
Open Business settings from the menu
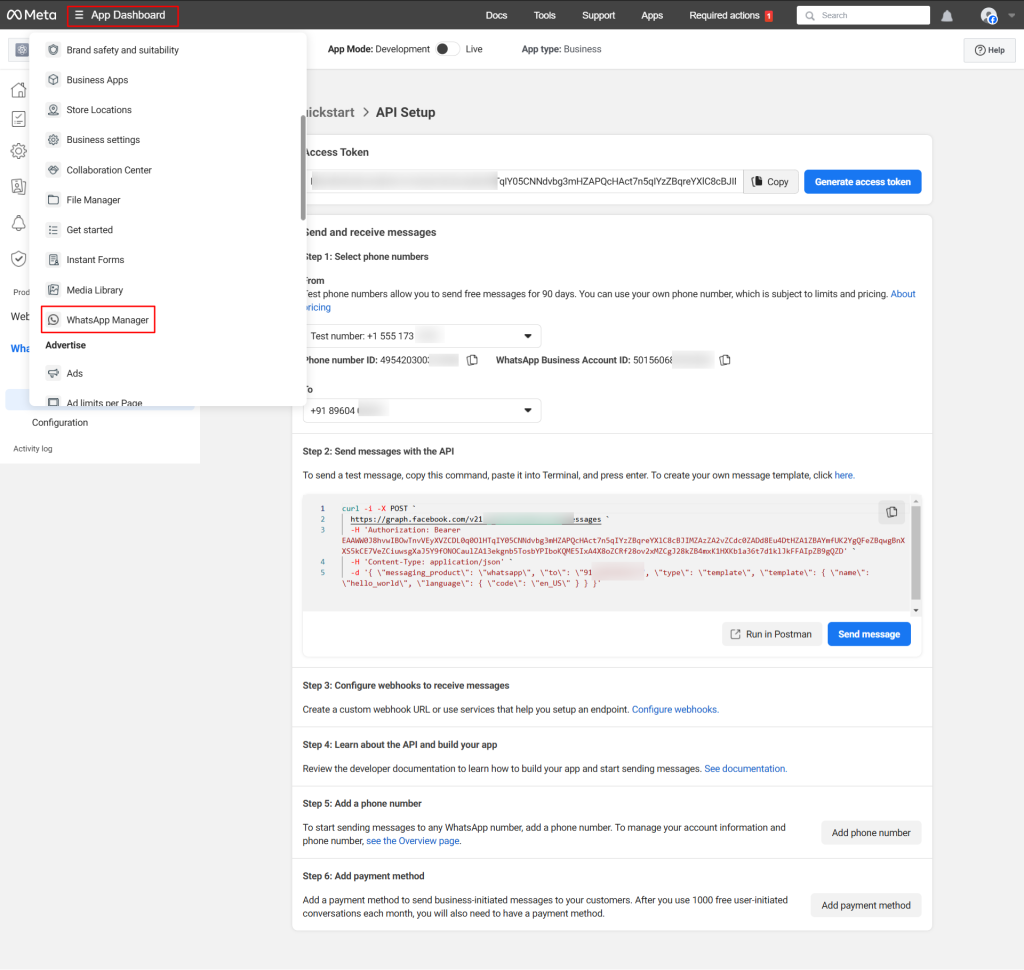coord(103,140)
